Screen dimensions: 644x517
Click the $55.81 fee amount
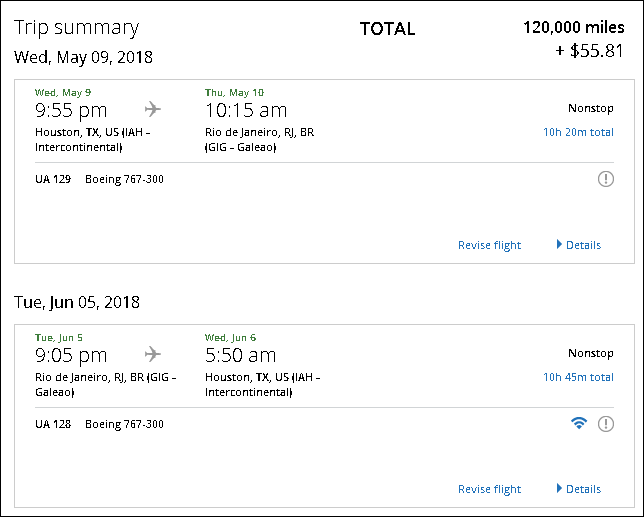(588, 52)
